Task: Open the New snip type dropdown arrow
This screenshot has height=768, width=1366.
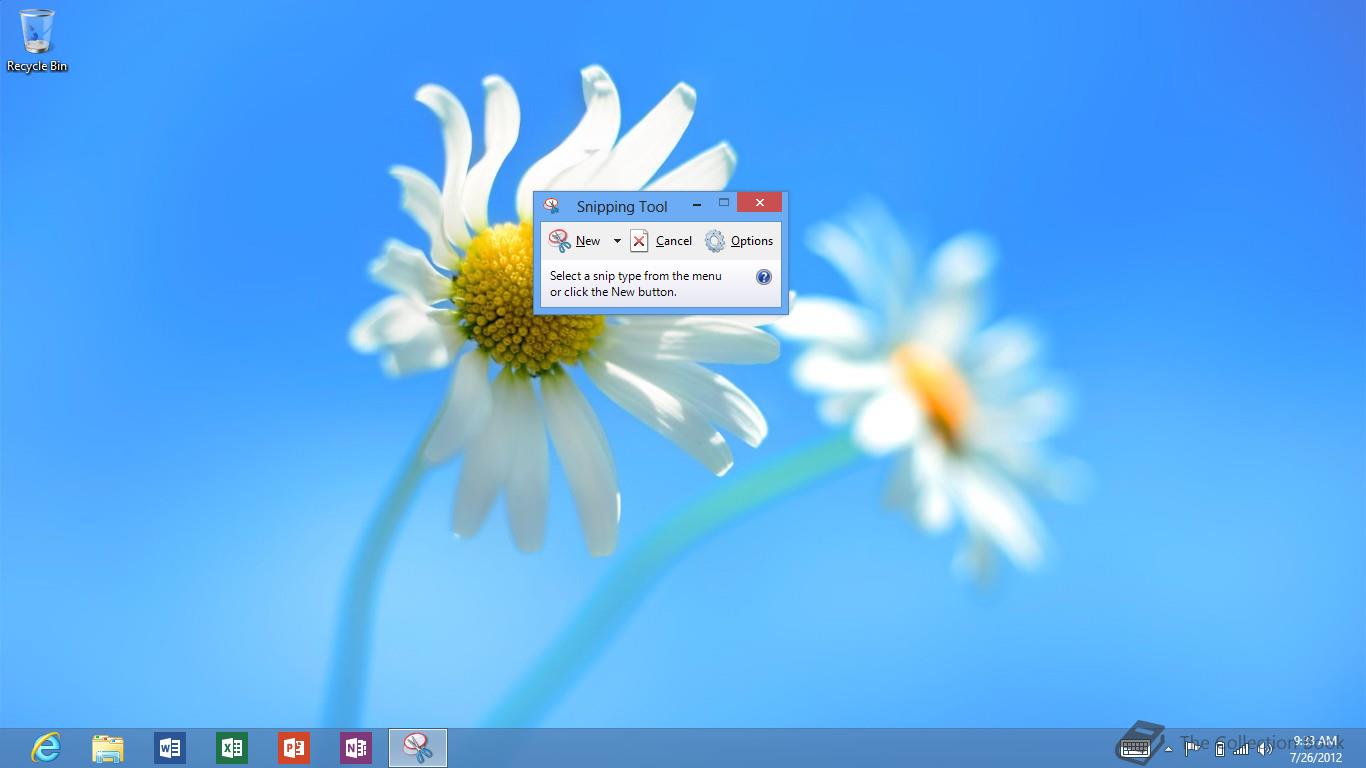Action: tap(617, 241)
